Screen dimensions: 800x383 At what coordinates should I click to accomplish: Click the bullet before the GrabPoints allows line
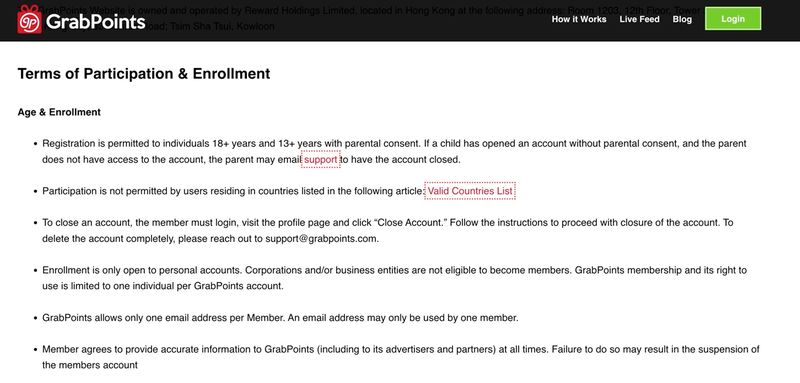35,318
